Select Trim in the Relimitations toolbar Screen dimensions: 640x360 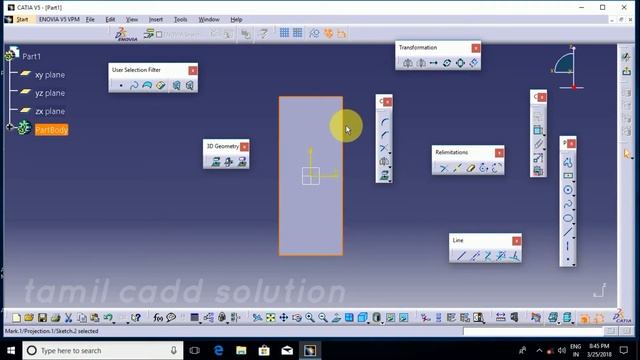tap(443, 168)
